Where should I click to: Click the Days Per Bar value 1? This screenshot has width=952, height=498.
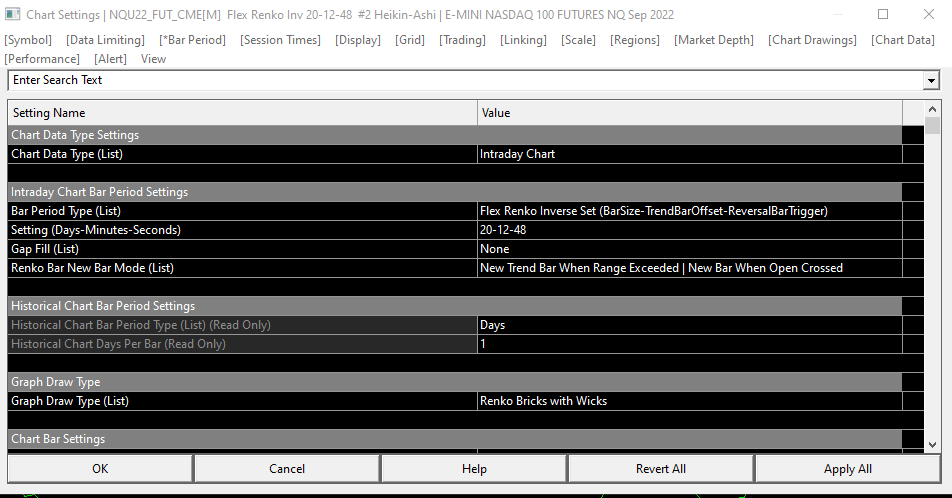(x=690, y=344)
